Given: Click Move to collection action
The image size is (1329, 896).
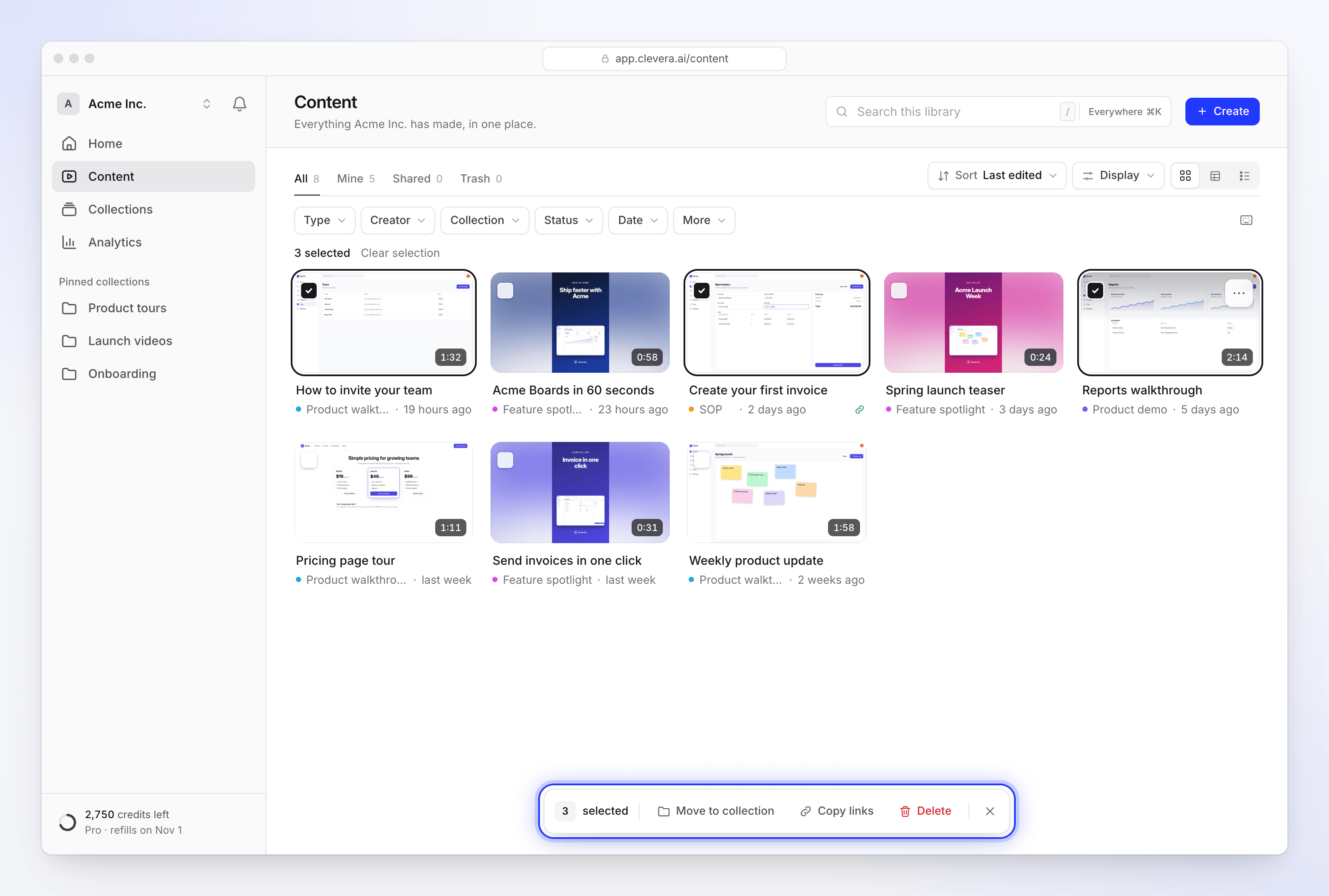Looking at the screenshot, I should 716,811.
